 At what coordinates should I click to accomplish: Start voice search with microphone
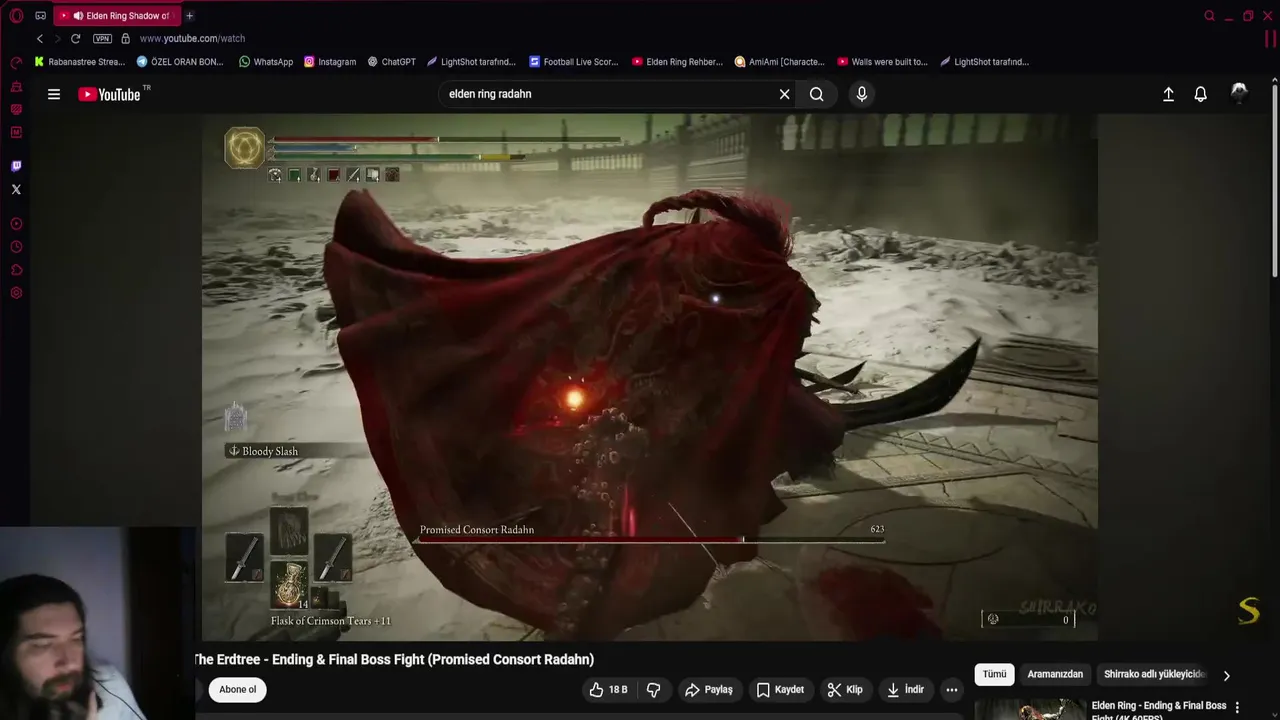(862, 94)
